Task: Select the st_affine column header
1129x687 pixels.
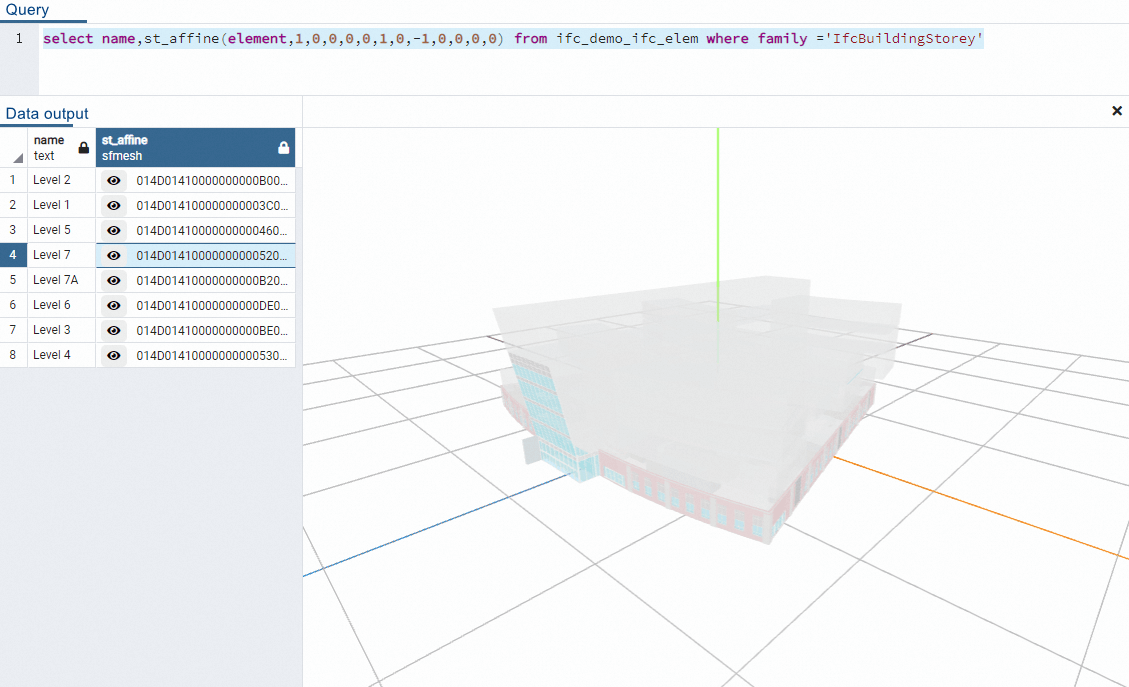Action: (180, 148)
